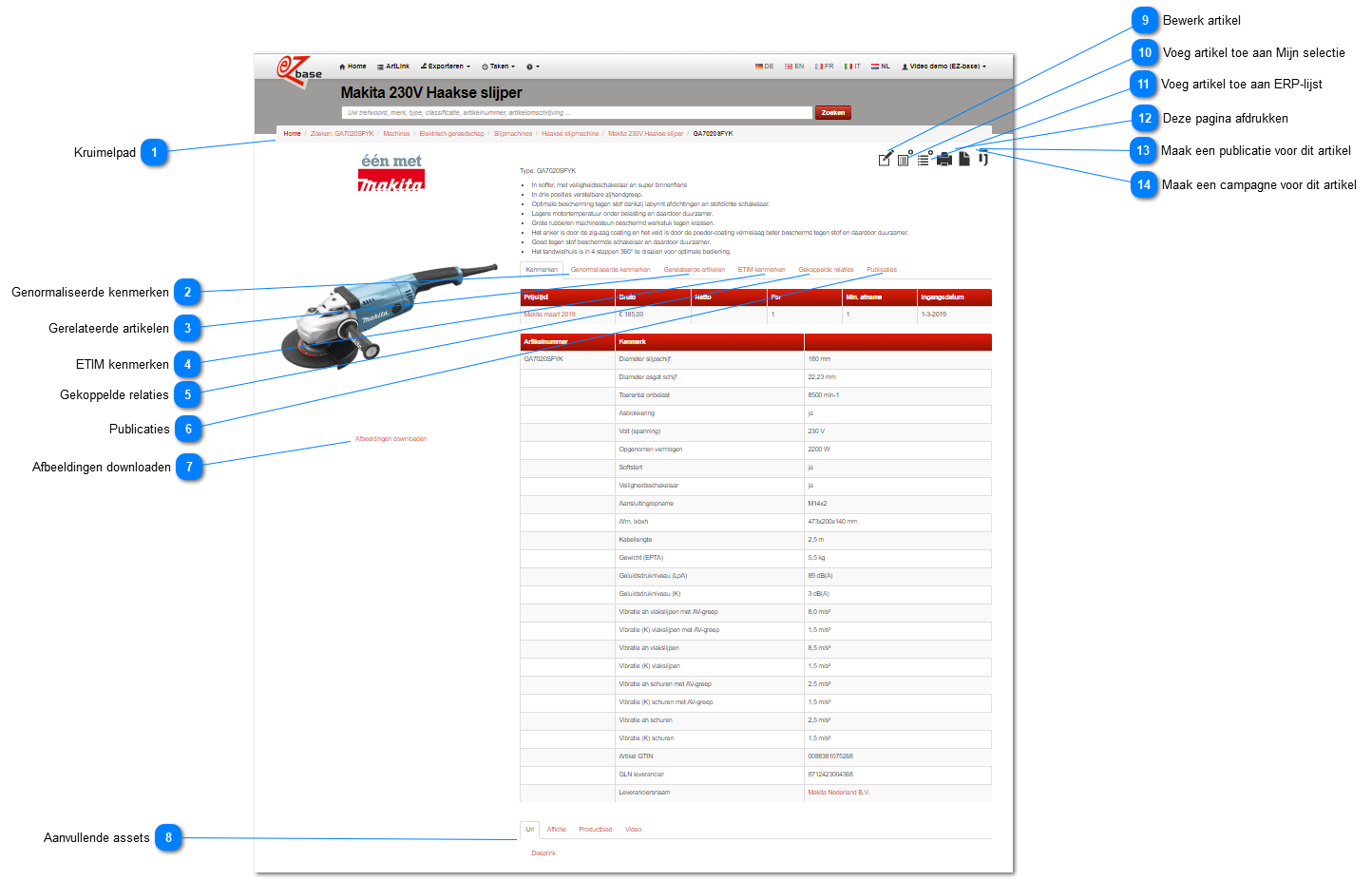Switch language to Dutch (NL flag)
The height and width of the screenshot is (881, 1372).
880,67
